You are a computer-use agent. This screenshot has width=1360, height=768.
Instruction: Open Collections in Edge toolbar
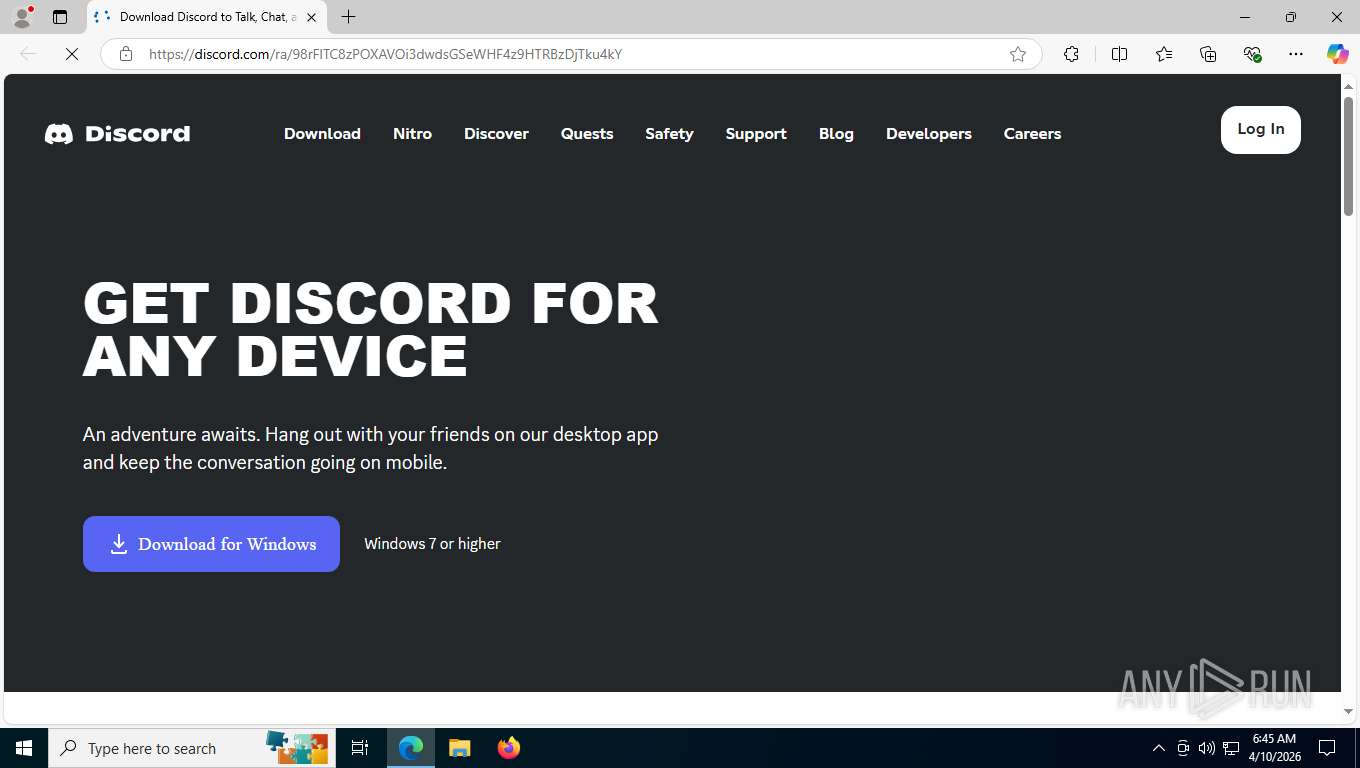pyautogui.click(x=1208, y=54)
